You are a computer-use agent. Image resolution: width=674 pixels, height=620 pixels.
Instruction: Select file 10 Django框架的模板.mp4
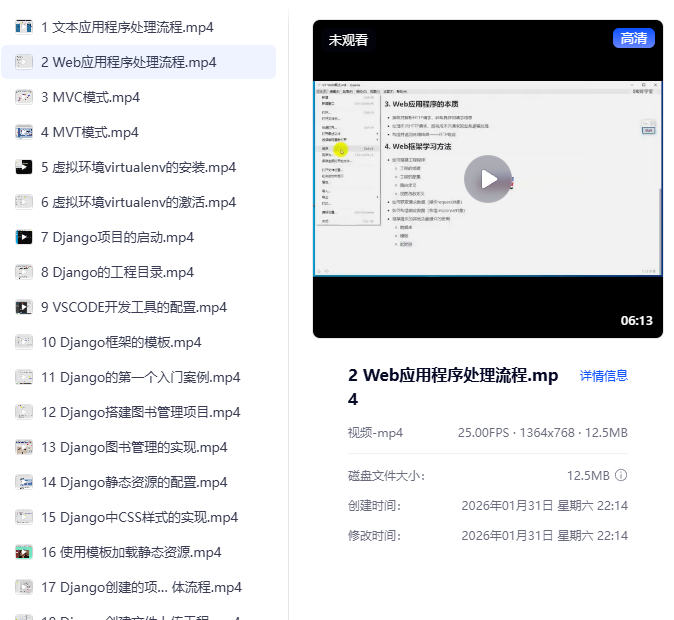(x=138, y=342)
